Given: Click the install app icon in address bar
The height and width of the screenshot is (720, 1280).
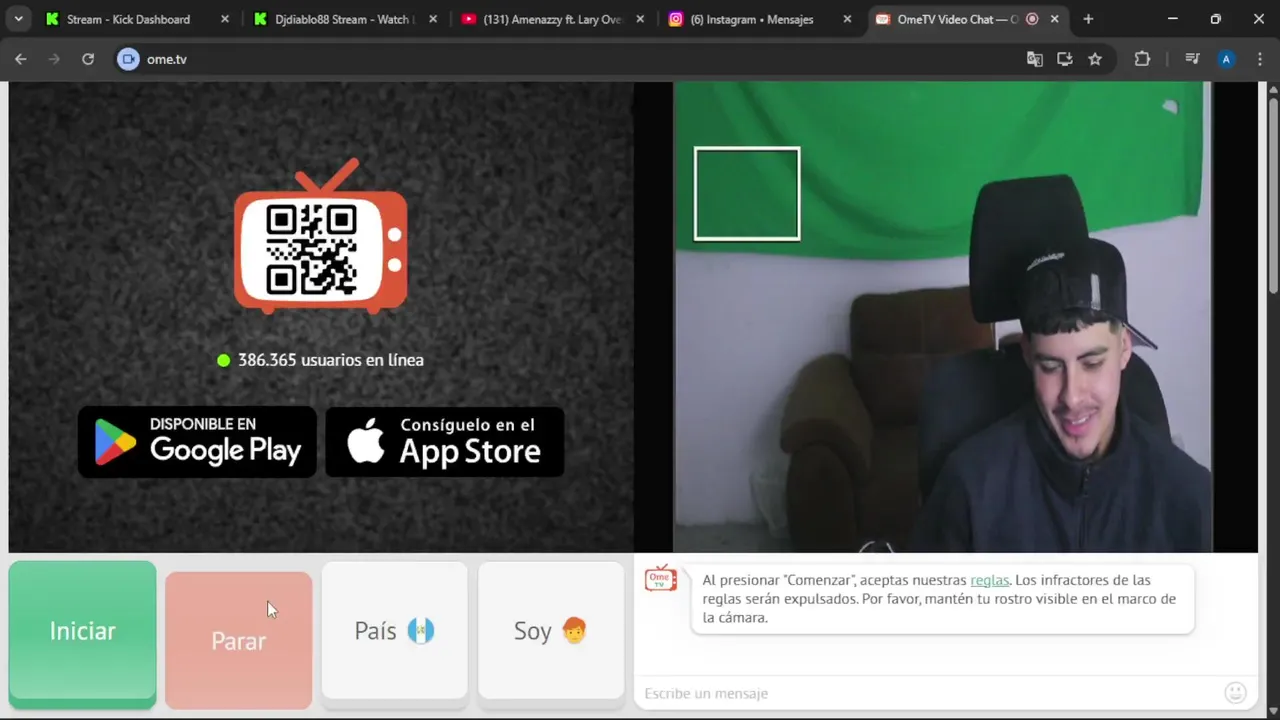Looking at the screenshot, I should (1065, 59).
